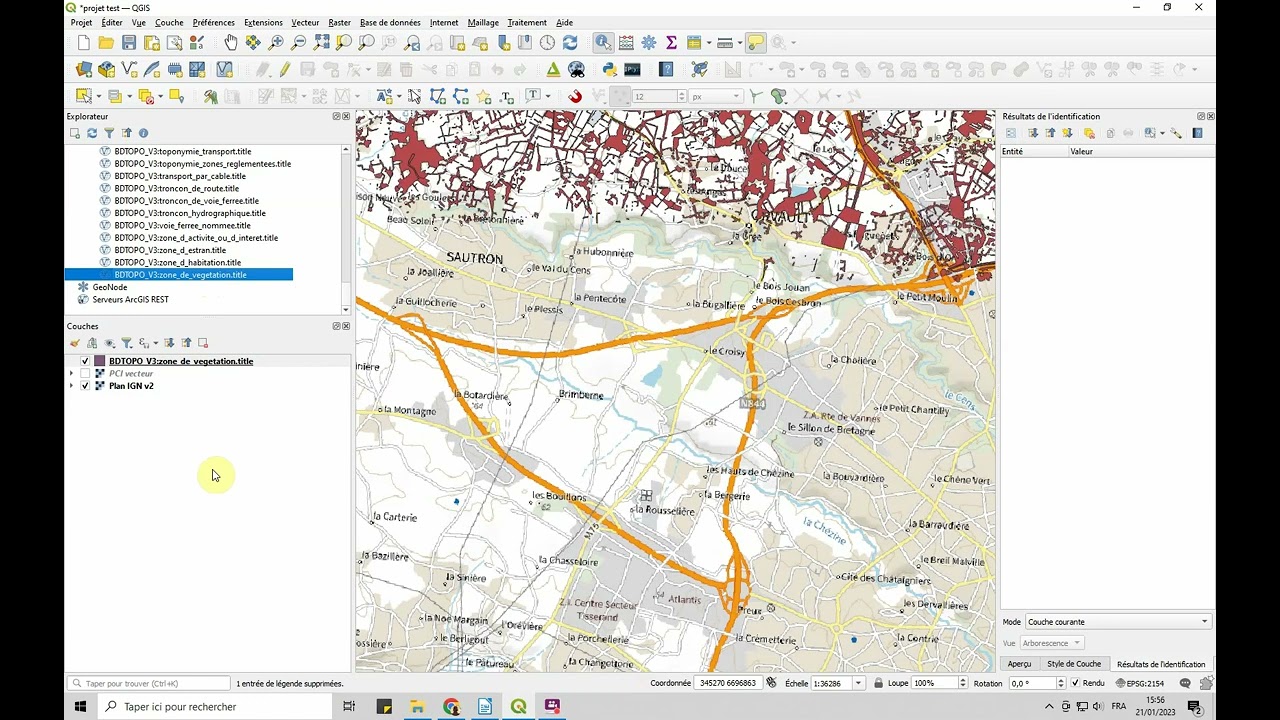Click Taper pour trouver locator field

pyautogui.click(x=149, y=684)
